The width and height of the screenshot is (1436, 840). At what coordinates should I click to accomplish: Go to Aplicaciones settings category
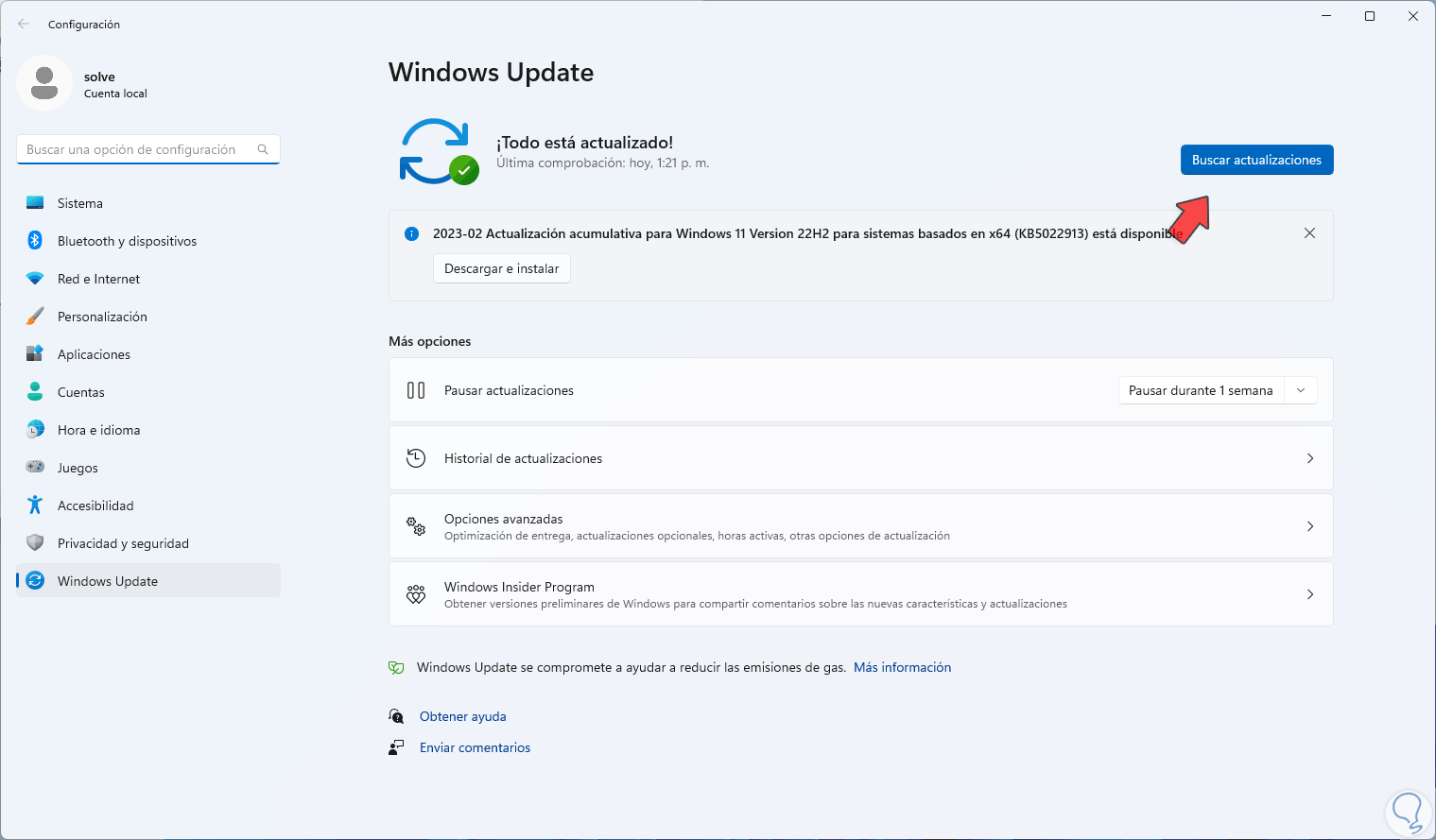click(94, 354)
